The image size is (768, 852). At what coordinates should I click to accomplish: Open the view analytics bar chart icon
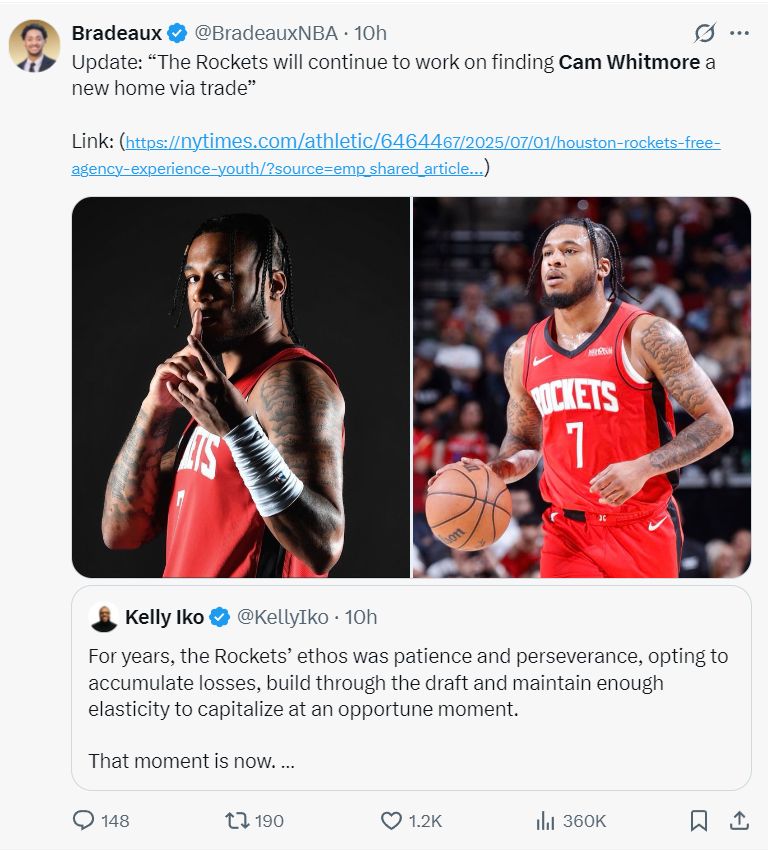[545, 820]
